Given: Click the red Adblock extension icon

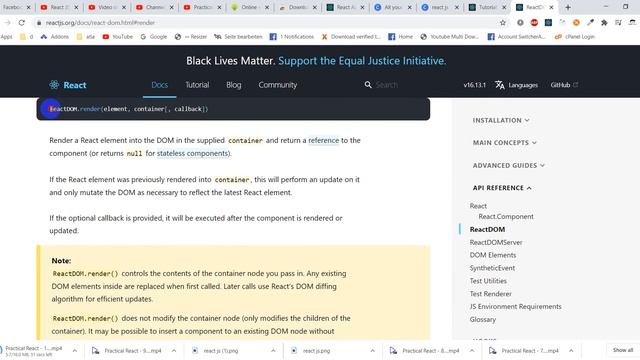Looking at the screenshot, I should tap(534, 22).
